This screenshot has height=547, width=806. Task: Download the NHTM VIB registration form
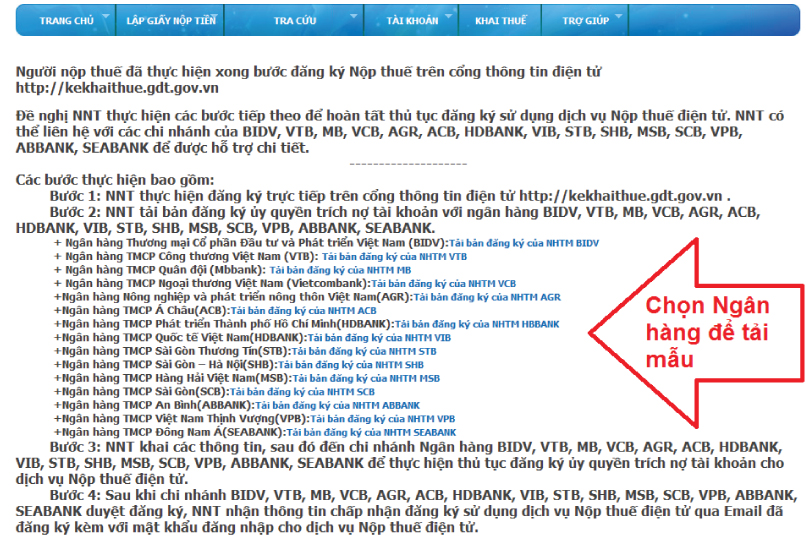click(x=379, y=338)
